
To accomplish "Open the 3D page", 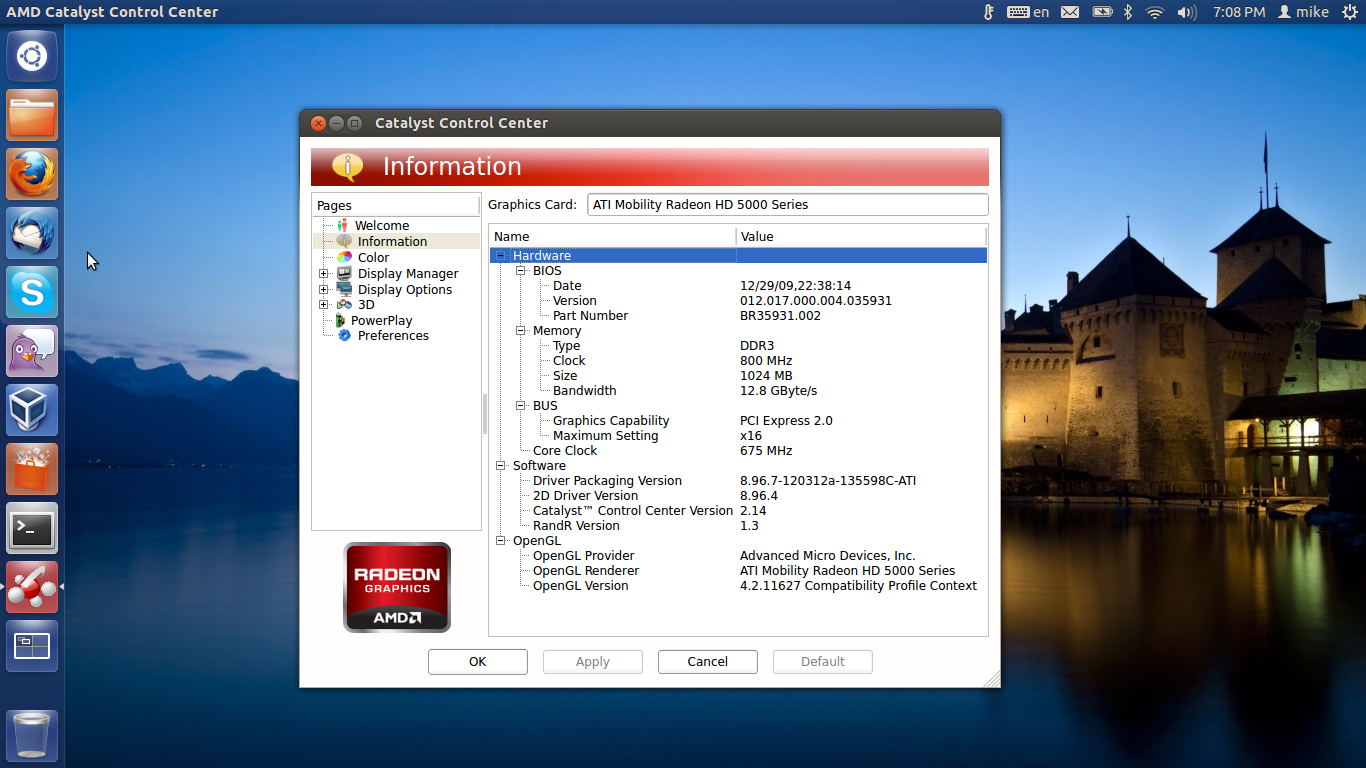I will (x=366, y=304).
